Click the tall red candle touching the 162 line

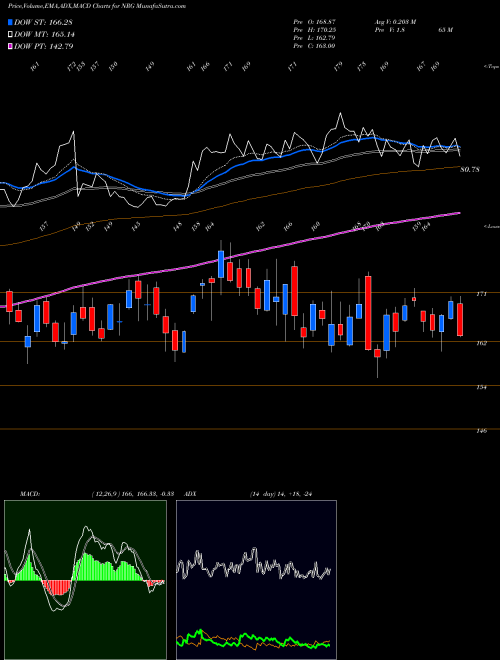coord(368,312)
